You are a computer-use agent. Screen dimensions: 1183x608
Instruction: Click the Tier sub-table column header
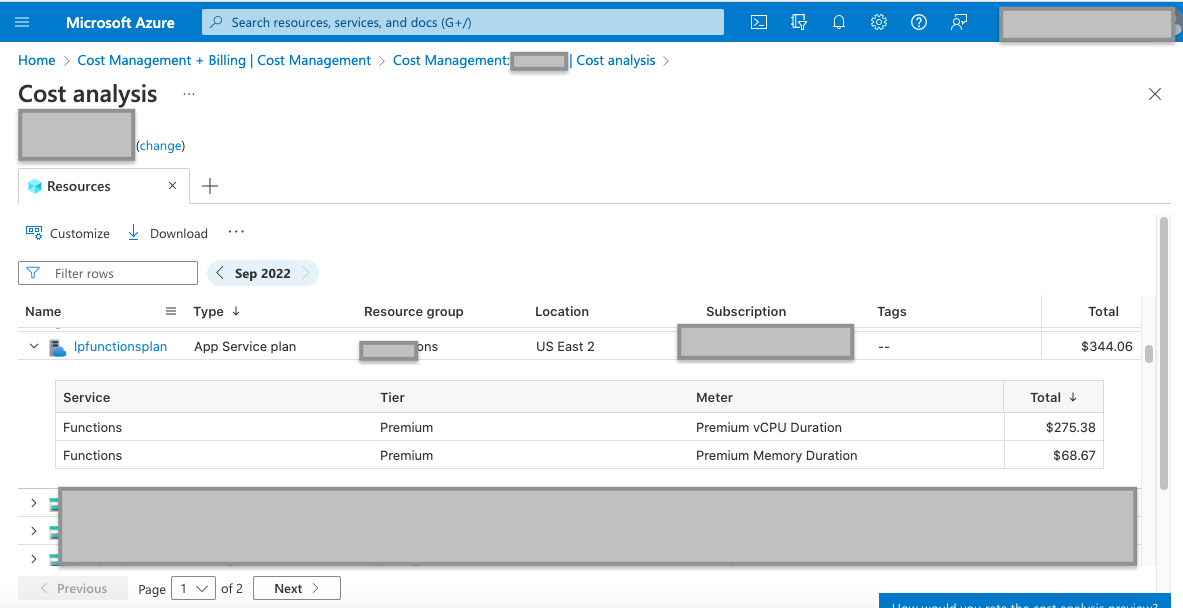coord(392,398)
